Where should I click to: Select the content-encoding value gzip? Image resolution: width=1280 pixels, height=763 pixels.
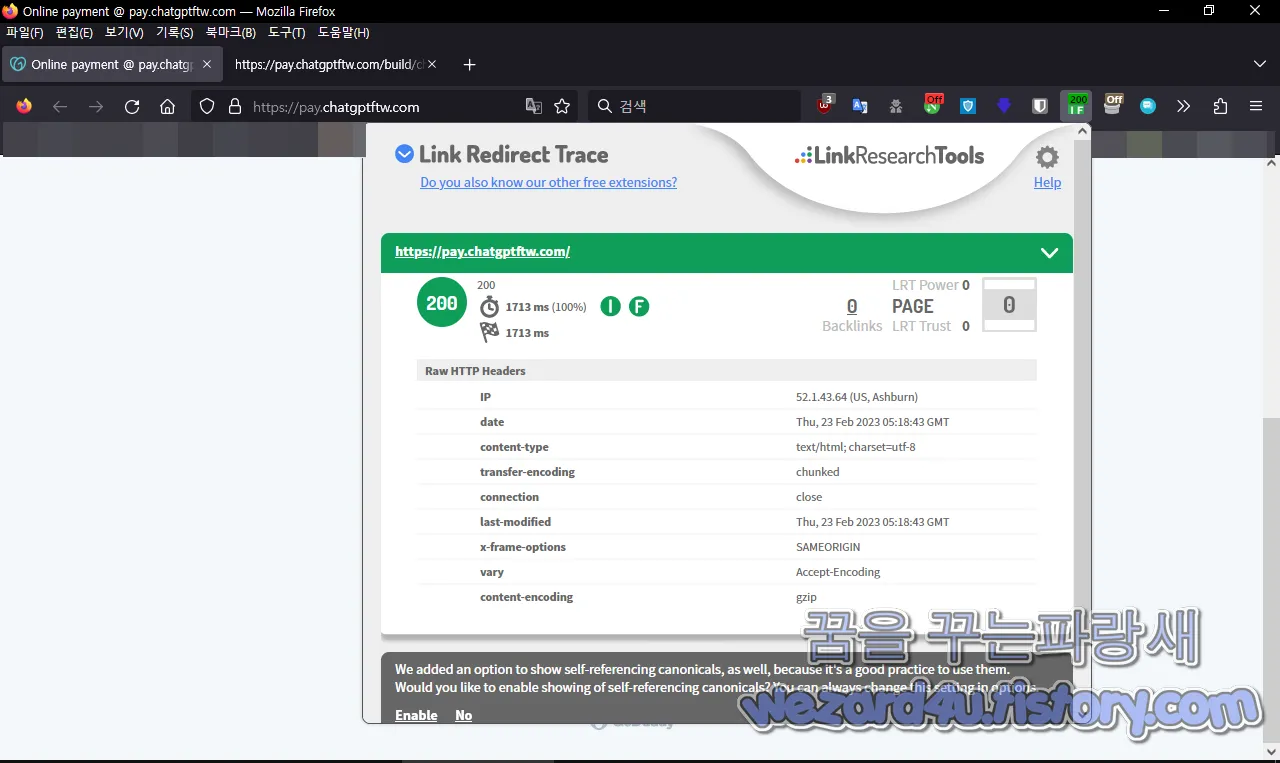806,597
